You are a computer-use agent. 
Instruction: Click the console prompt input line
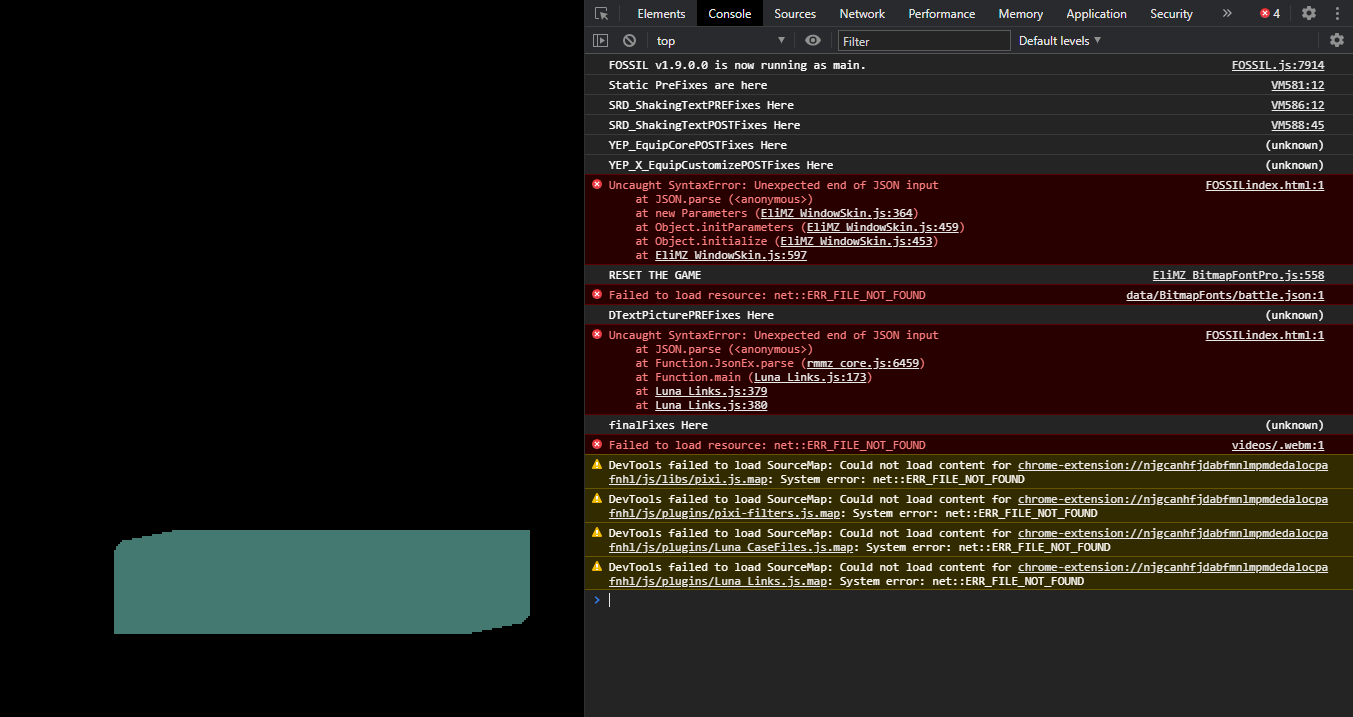point(970,600)
